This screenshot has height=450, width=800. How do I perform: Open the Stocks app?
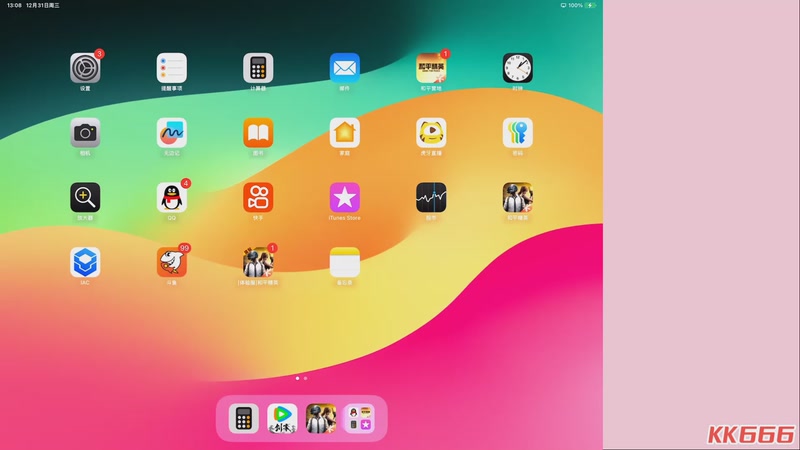[x=431, y=197]
